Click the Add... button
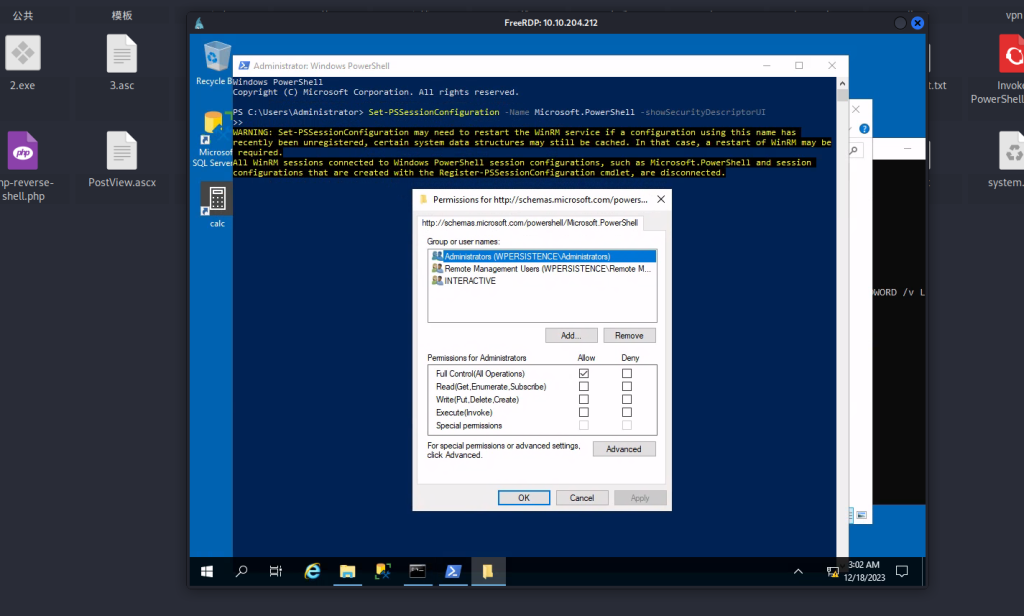Viewport: 1024px width, 616px height. tap(571, 335)
